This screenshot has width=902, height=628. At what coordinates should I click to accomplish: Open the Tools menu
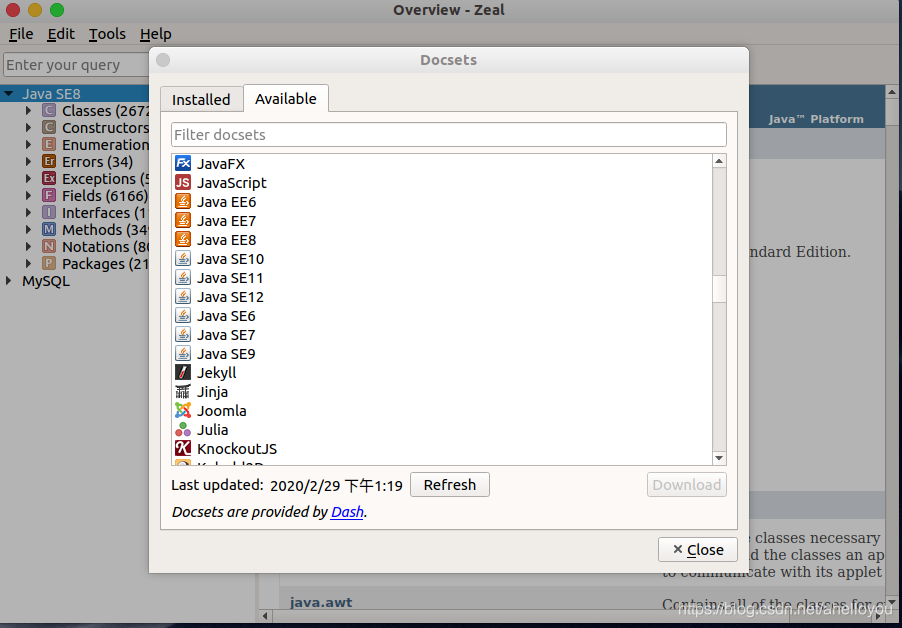tap(107, 35)
